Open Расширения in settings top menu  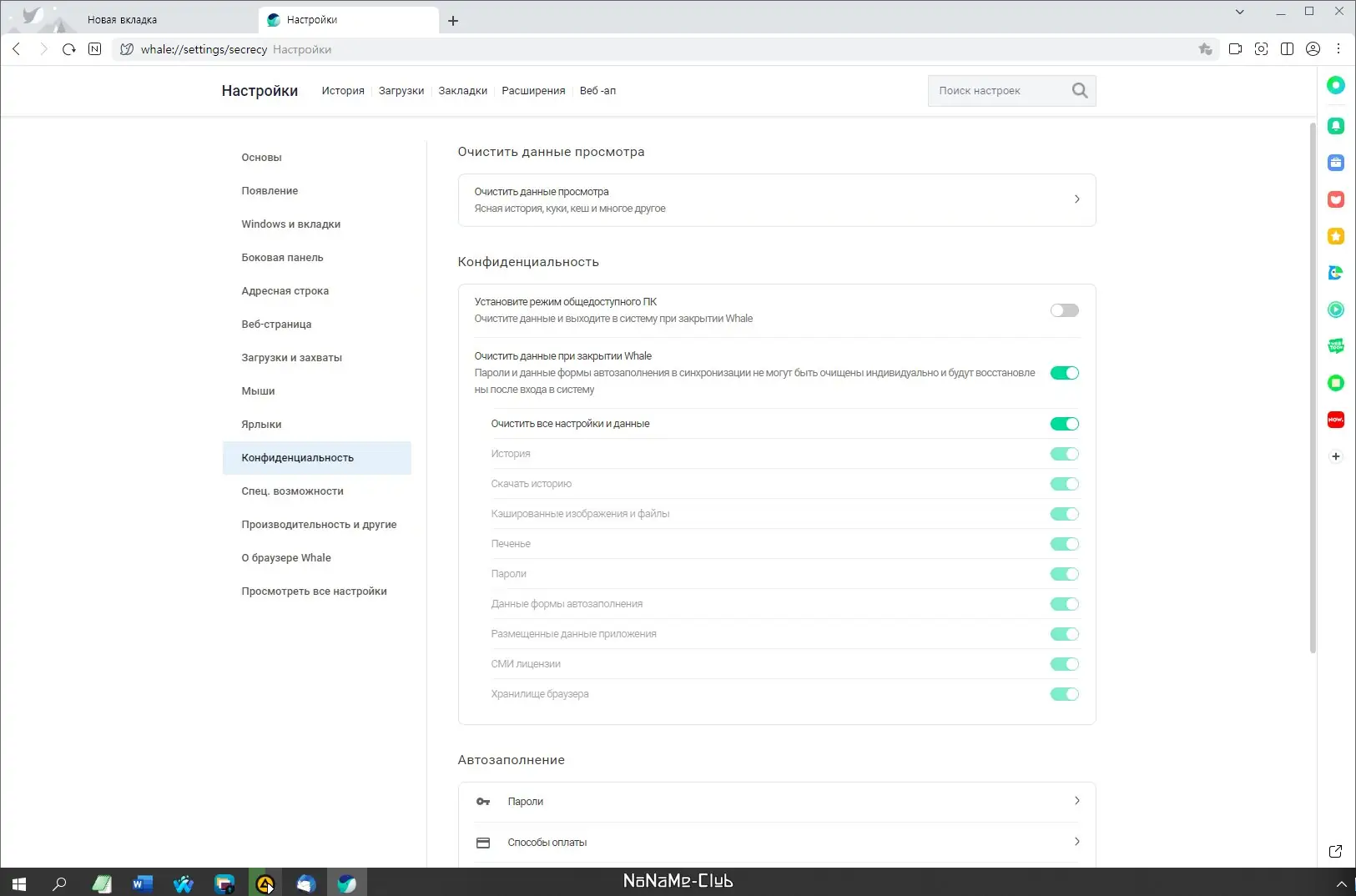point(533,91)
